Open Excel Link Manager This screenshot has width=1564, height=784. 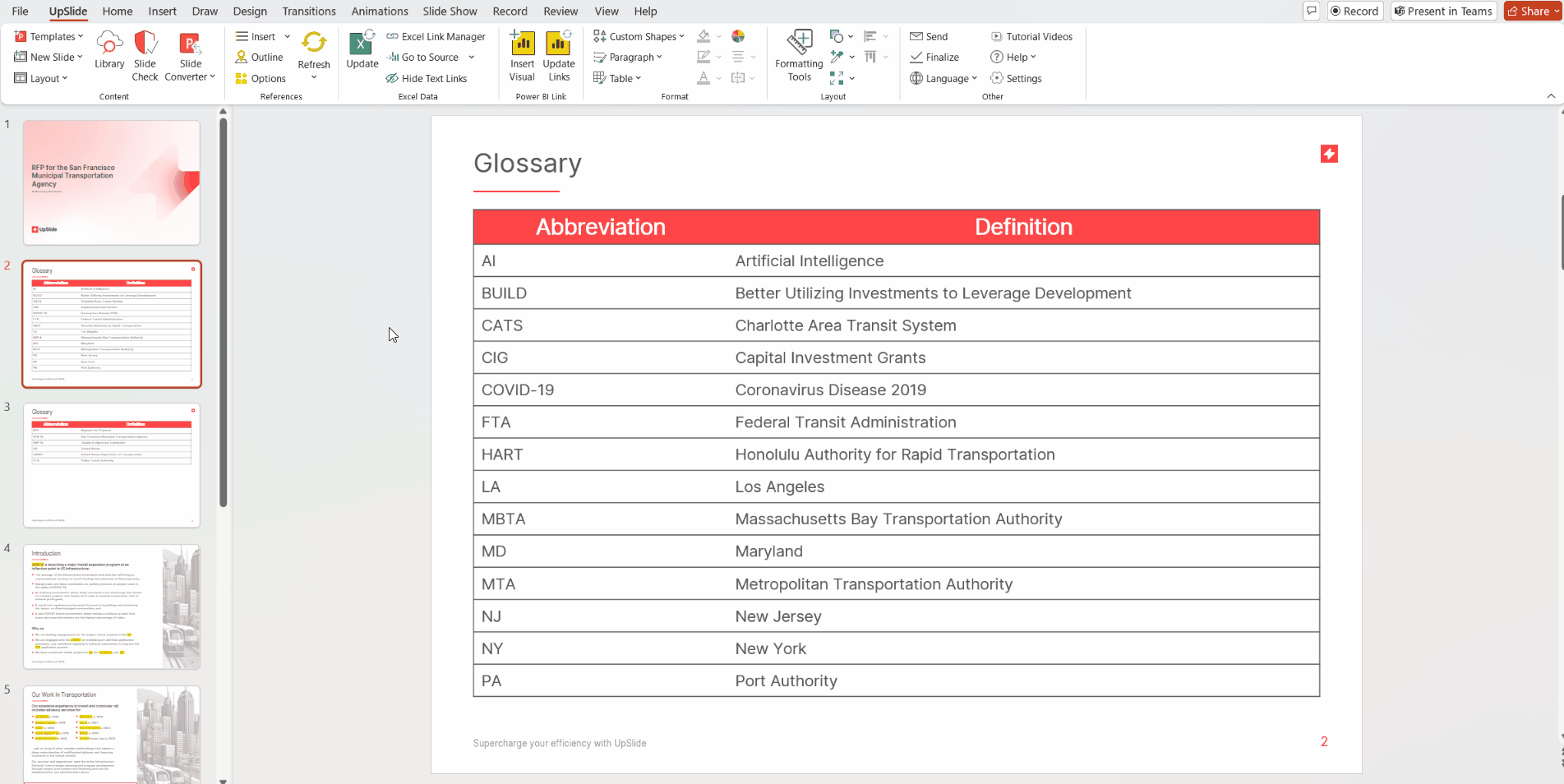click(436, 36)
